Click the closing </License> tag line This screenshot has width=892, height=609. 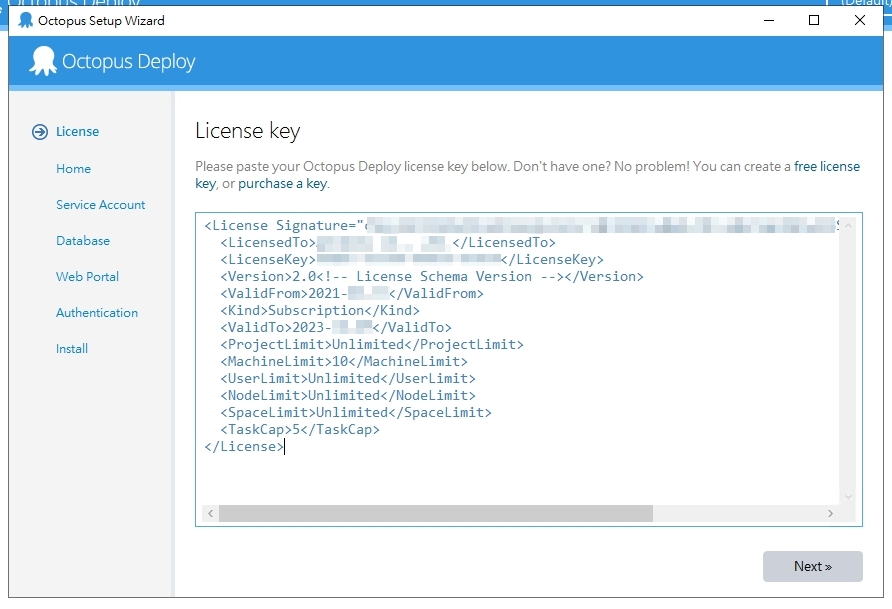[x=244, y=446]
